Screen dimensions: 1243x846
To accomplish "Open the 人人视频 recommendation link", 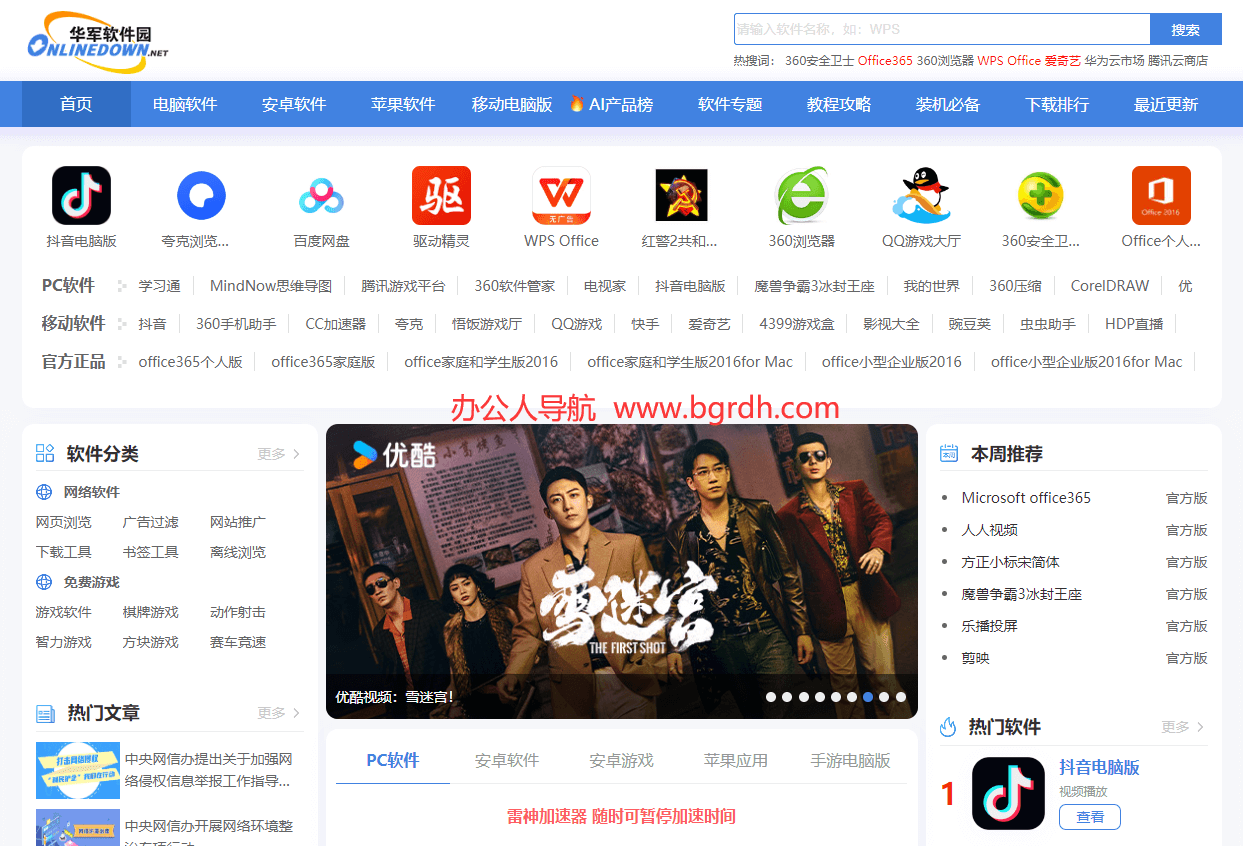I will tap(990, 530).
